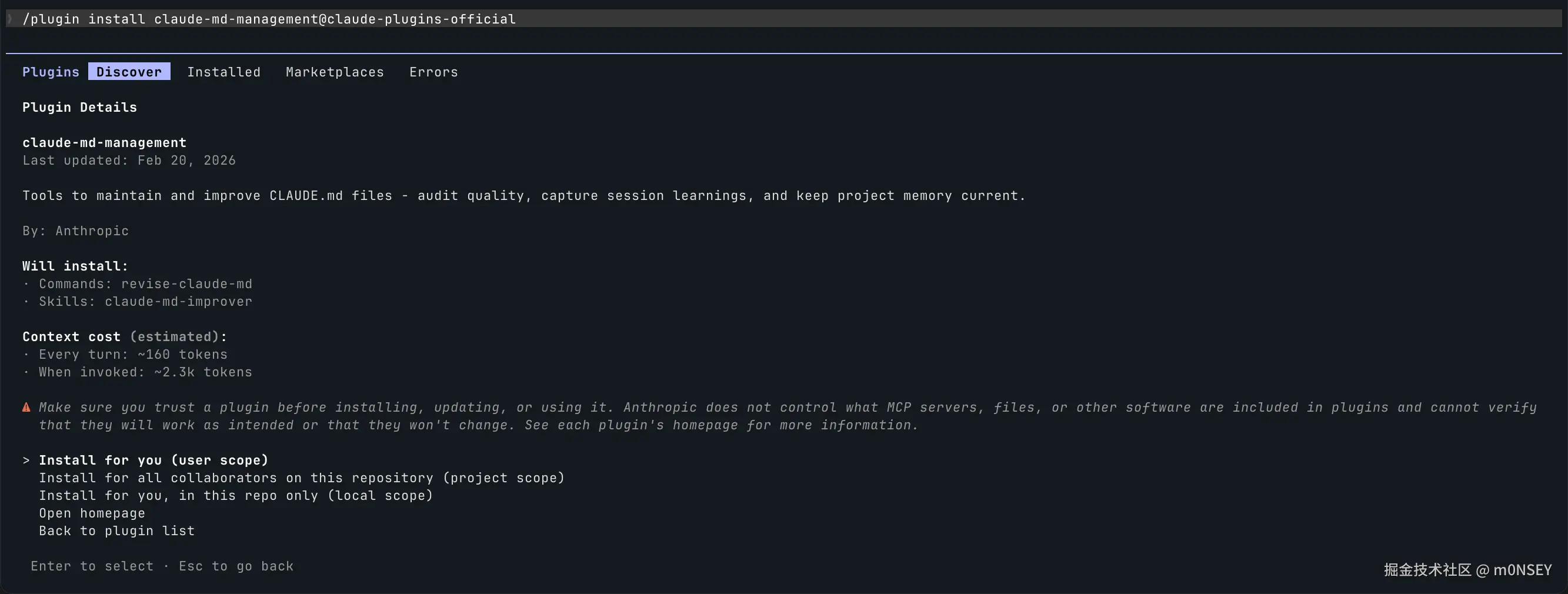1568x594 pixels.
Task: Click the Will install: heading
Action: click(x=75, y=266)
